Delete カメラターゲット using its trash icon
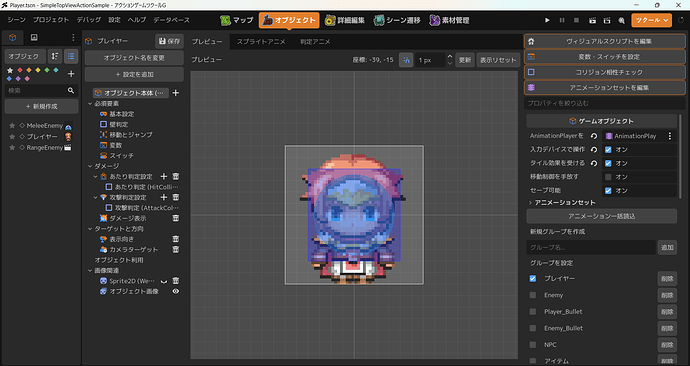Image resolution: width=690 pixels, height=366 pixels. coord(176,249)
